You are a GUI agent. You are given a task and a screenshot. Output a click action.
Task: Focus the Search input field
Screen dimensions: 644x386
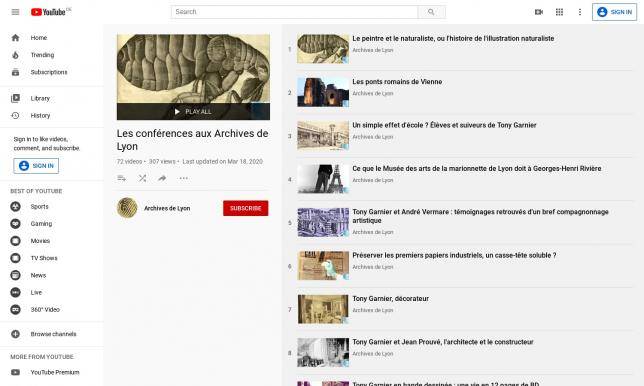coord(294,12)
